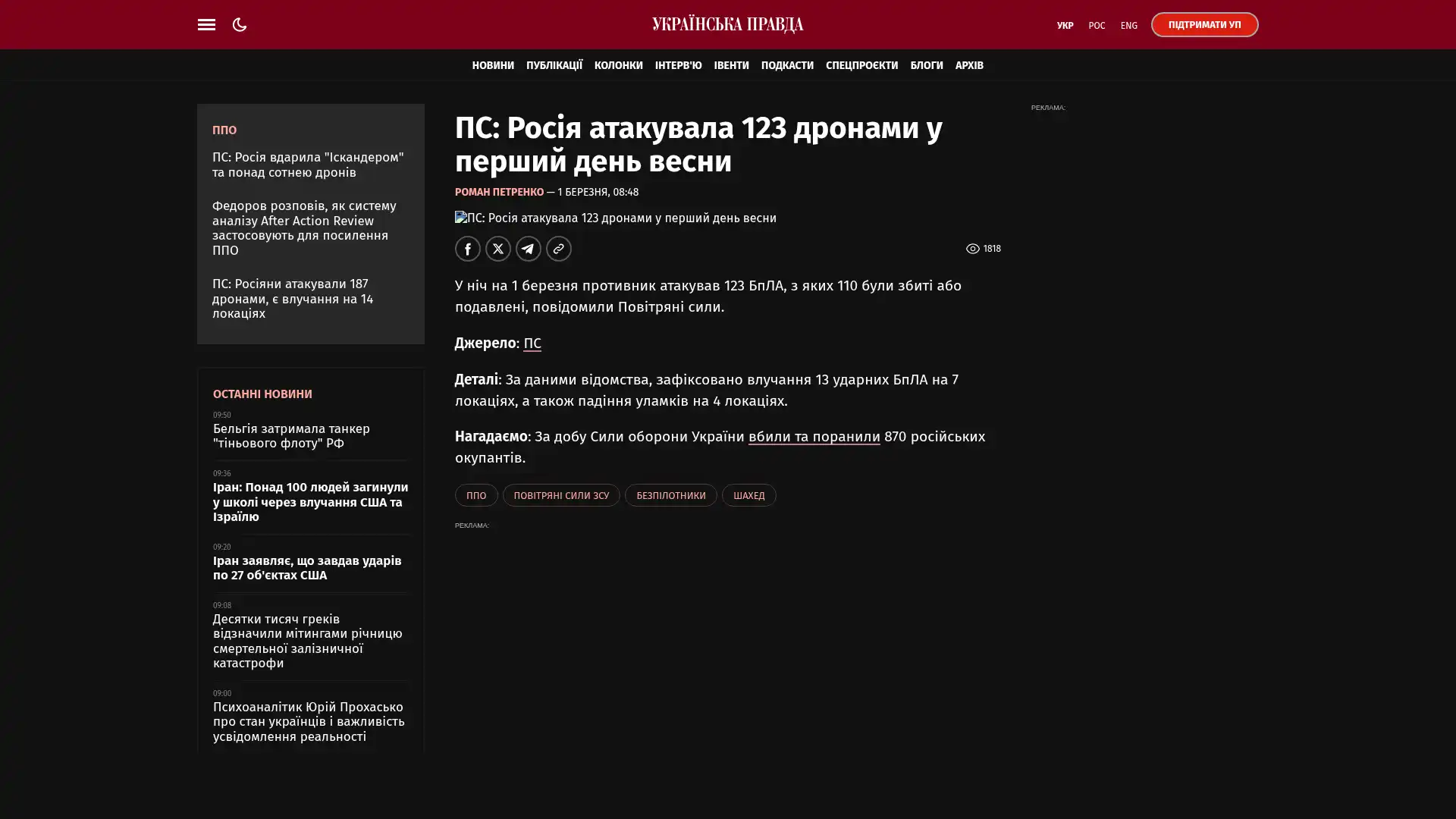Switch language to ENG

[x=1128, y=25]
